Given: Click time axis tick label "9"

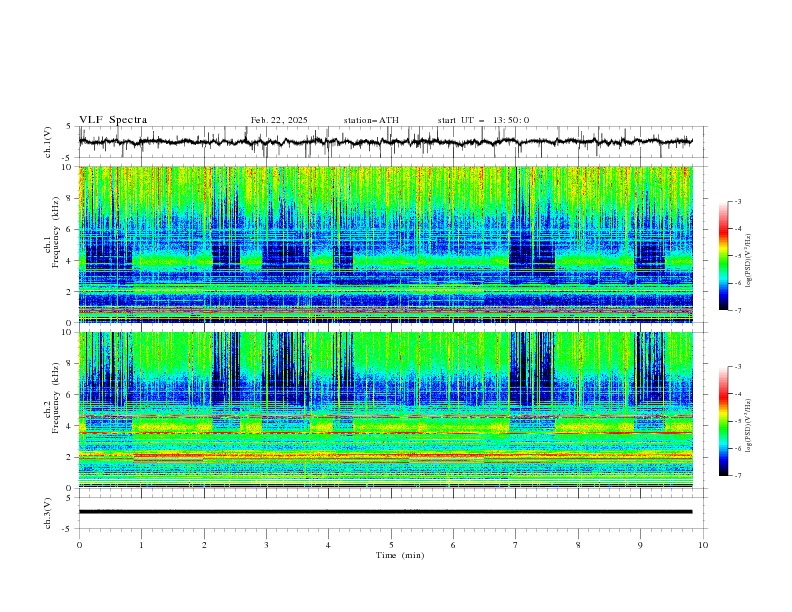Looking at the screenshot, I should click(x=640, y=545).
